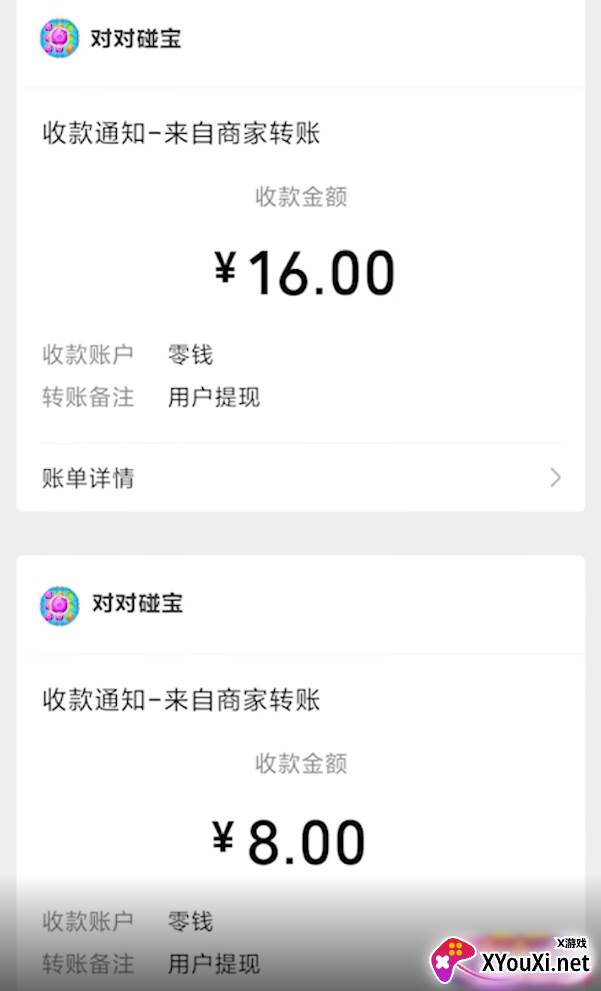Image resolution: width=601 pixels, height=991 pixels.
Task: Expand the chevron arrow beside 账单详情
Action: [x=556, y=478]
